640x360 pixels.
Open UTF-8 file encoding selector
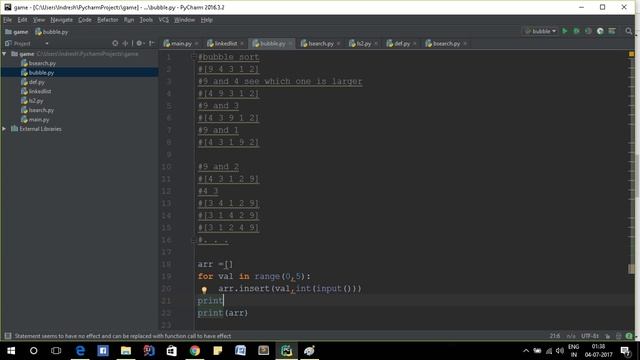tap(590, 336)
